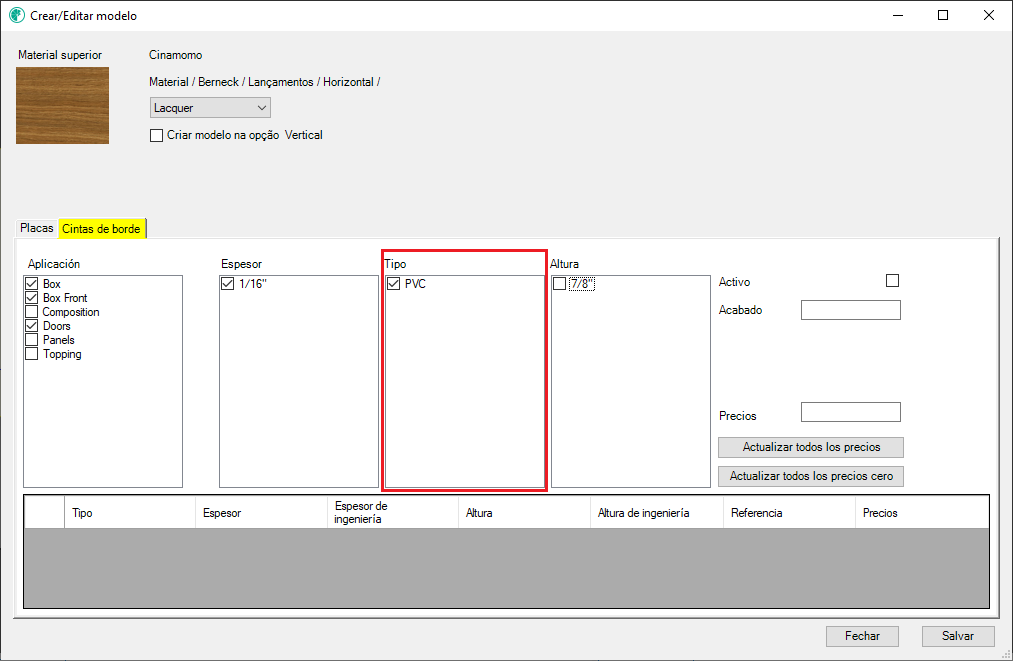Click the app icon in the title bar

coord(17,15)
